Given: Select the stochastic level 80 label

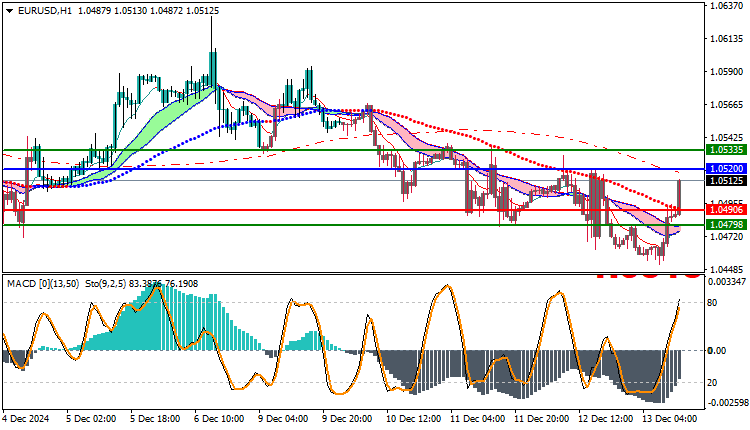Looking at the screenshot, I should coord(712,303).
